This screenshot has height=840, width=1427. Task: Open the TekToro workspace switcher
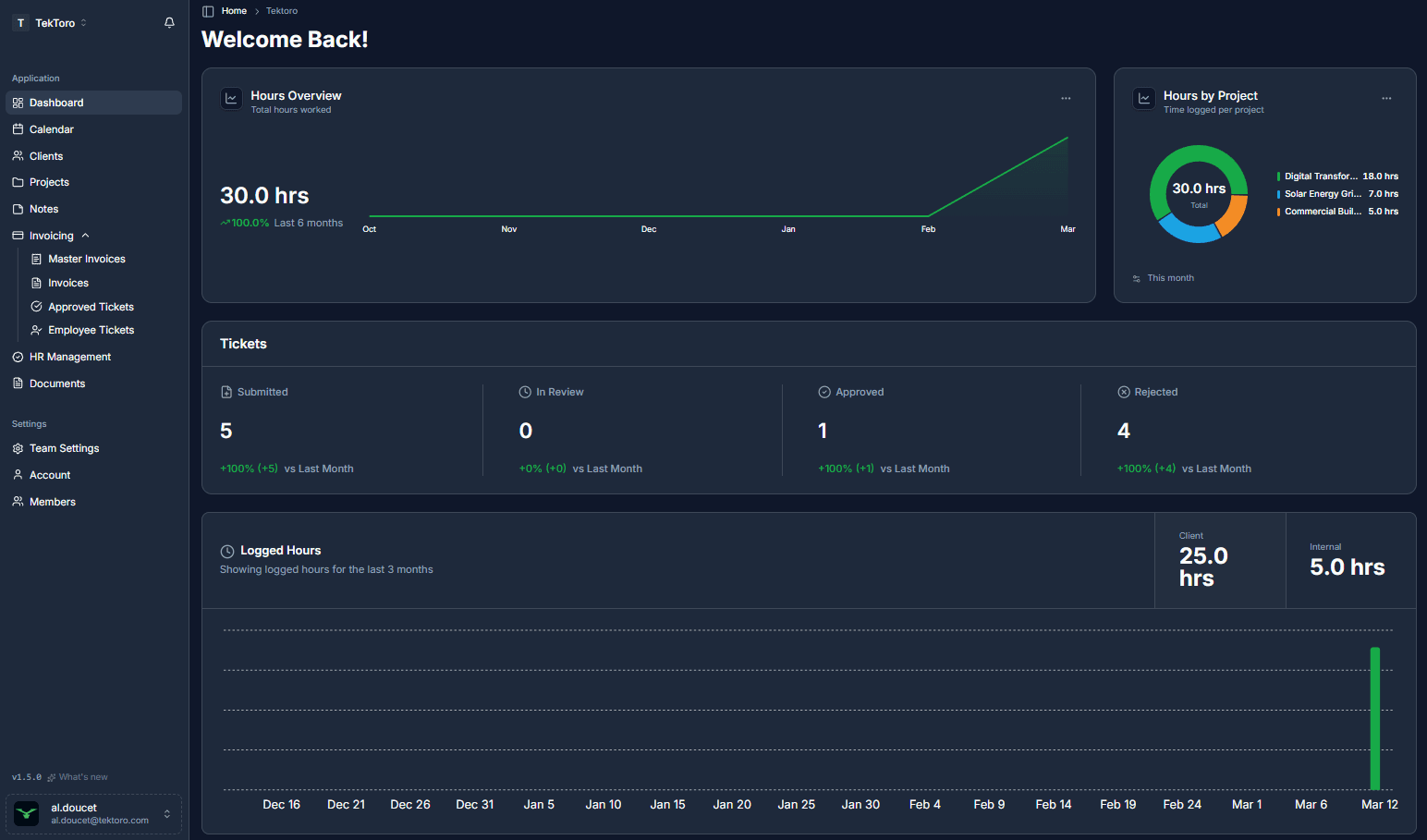click(50, 22)
